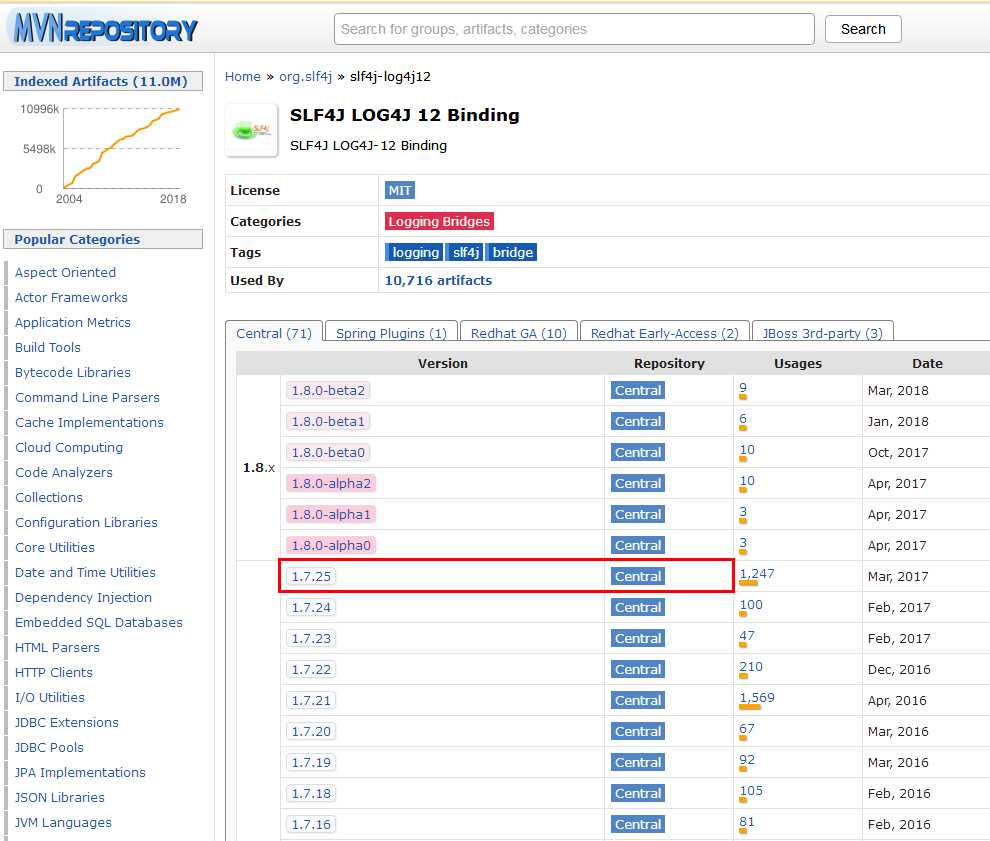Open version 1.7.19

(x=311, y=761)
